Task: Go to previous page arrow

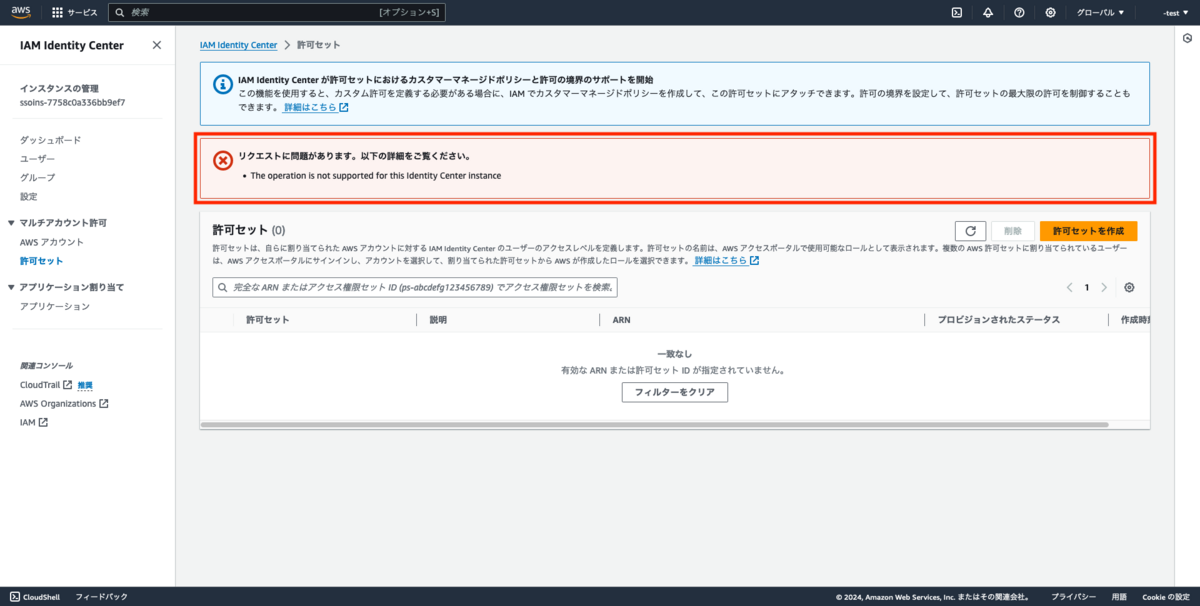Action: tap(1069, 287)
